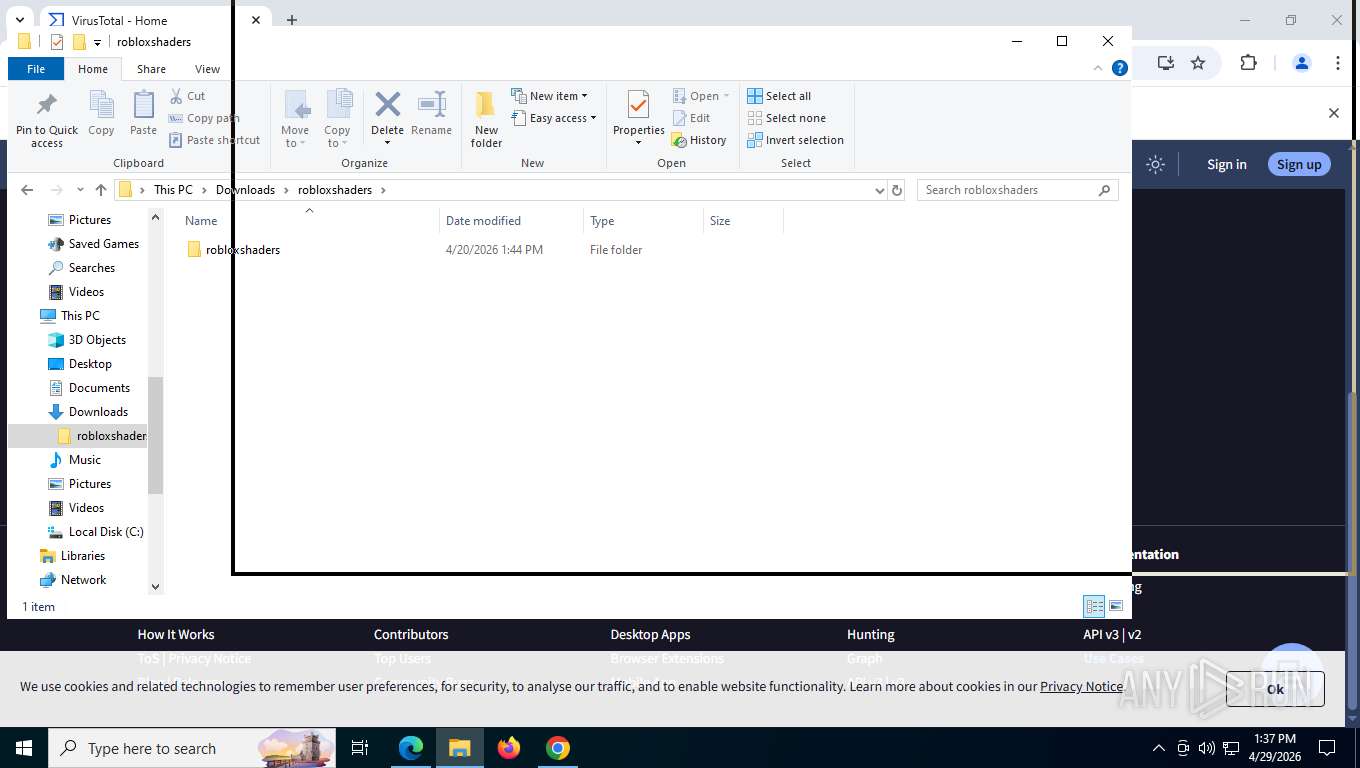Viewport: 1360px width, 768px height.
Task: Click Select all in ribbon
Action: click(x=779, y=96)
